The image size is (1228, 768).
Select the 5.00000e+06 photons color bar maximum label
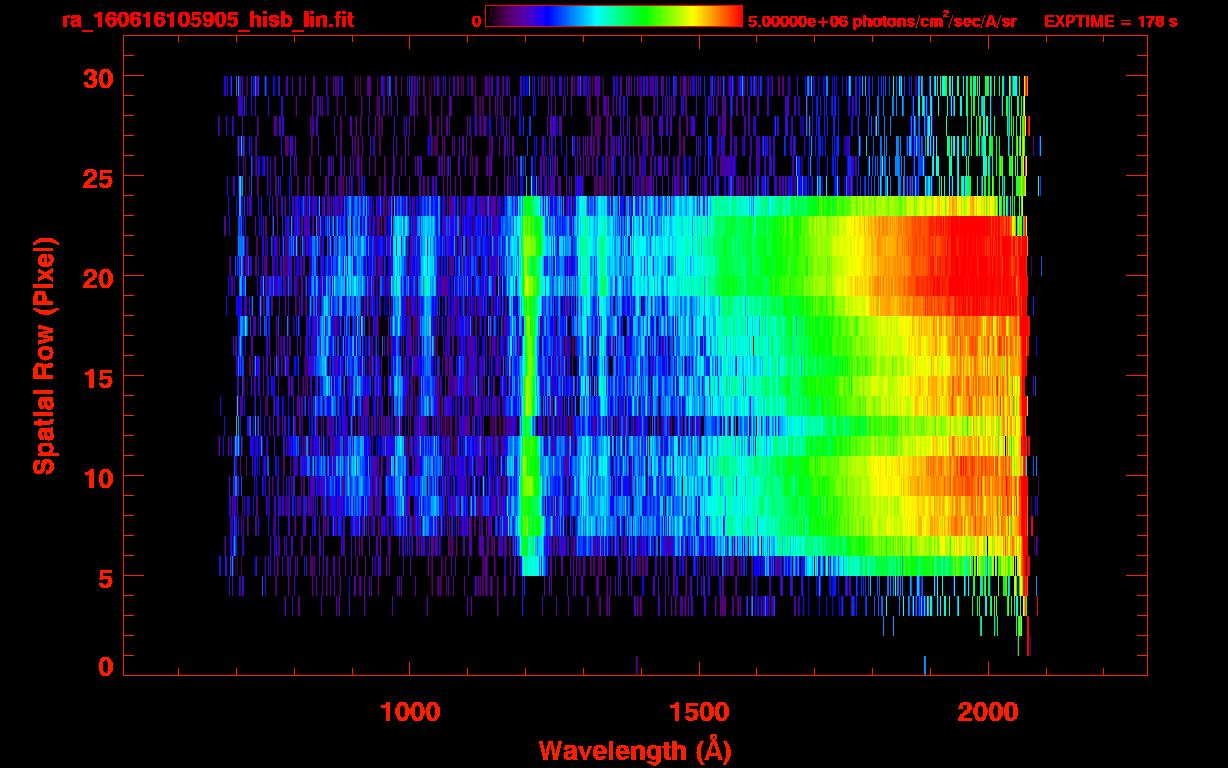point(882,21)
